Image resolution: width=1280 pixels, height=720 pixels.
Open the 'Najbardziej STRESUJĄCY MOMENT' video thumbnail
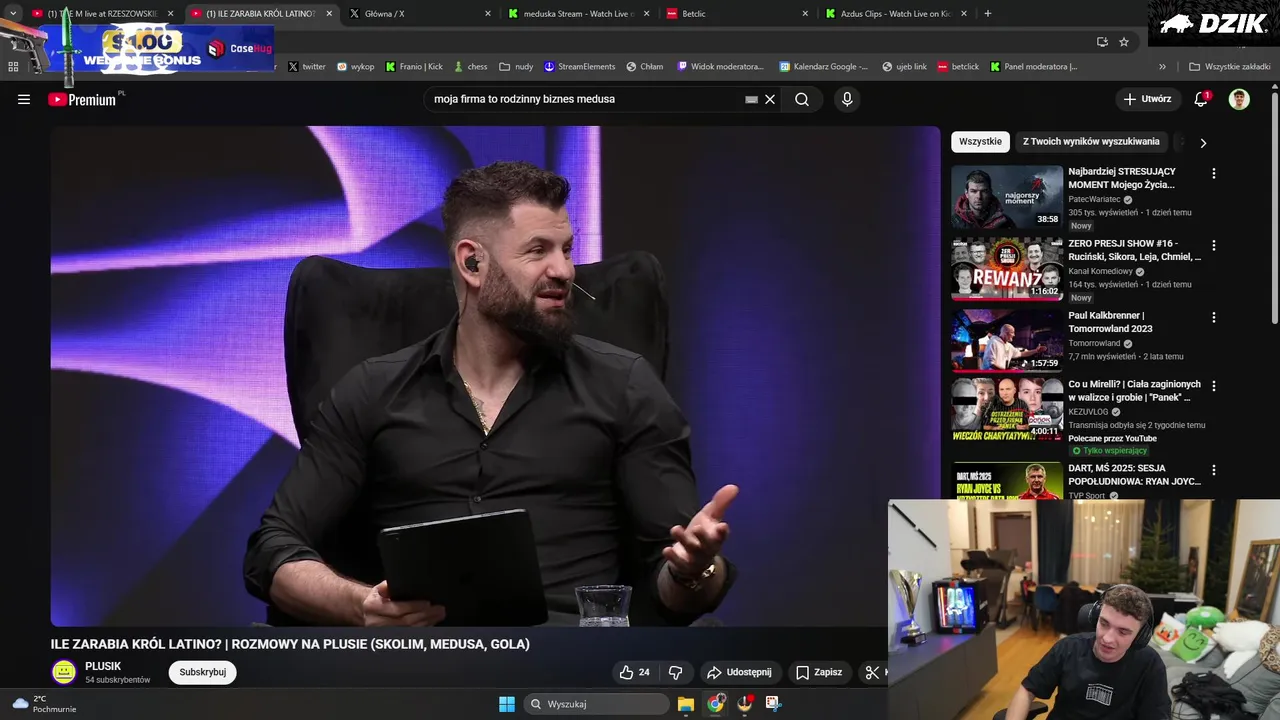pos(1007,197)
